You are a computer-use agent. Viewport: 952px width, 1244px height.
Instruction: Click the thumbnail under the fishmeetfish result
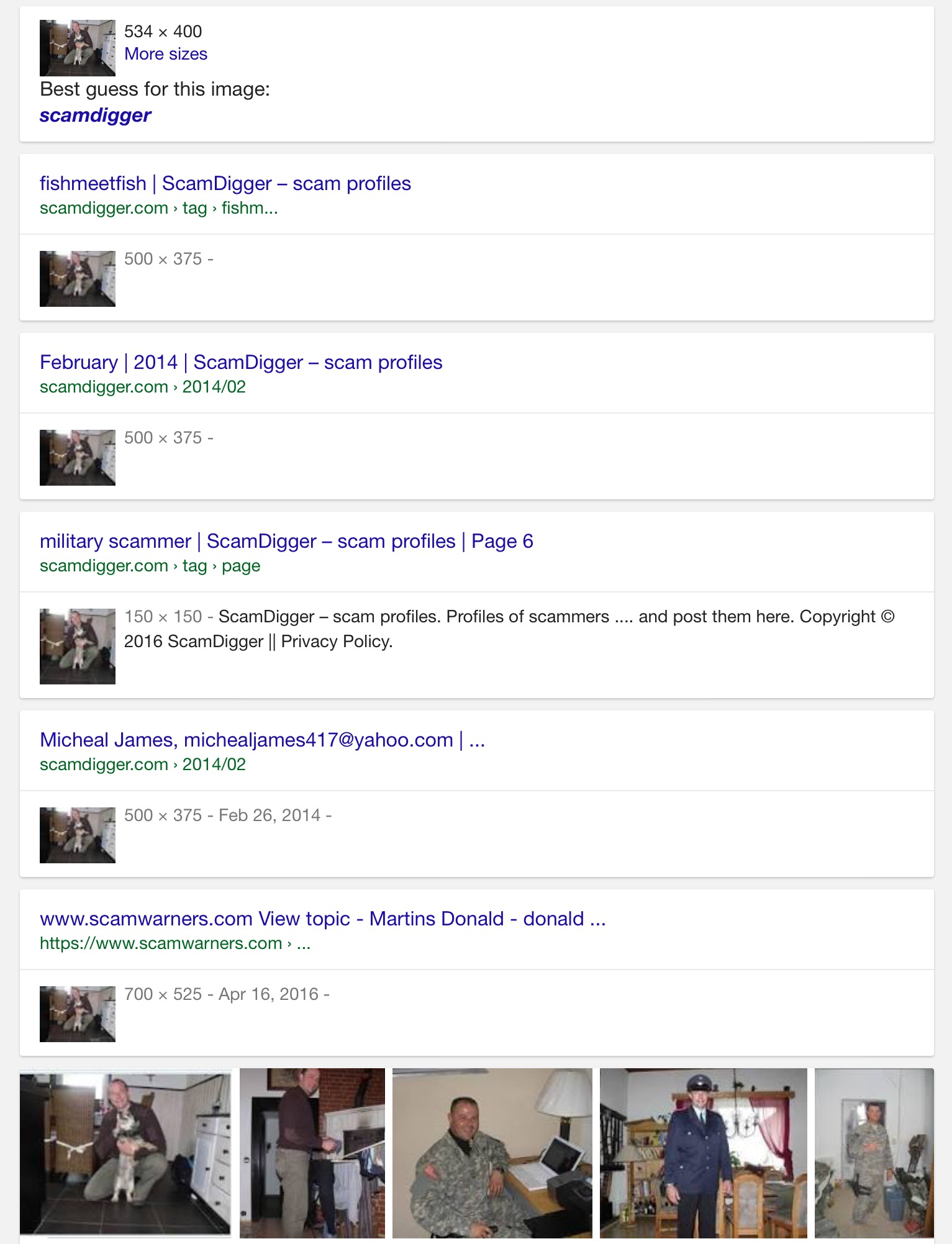click(78, 279)
